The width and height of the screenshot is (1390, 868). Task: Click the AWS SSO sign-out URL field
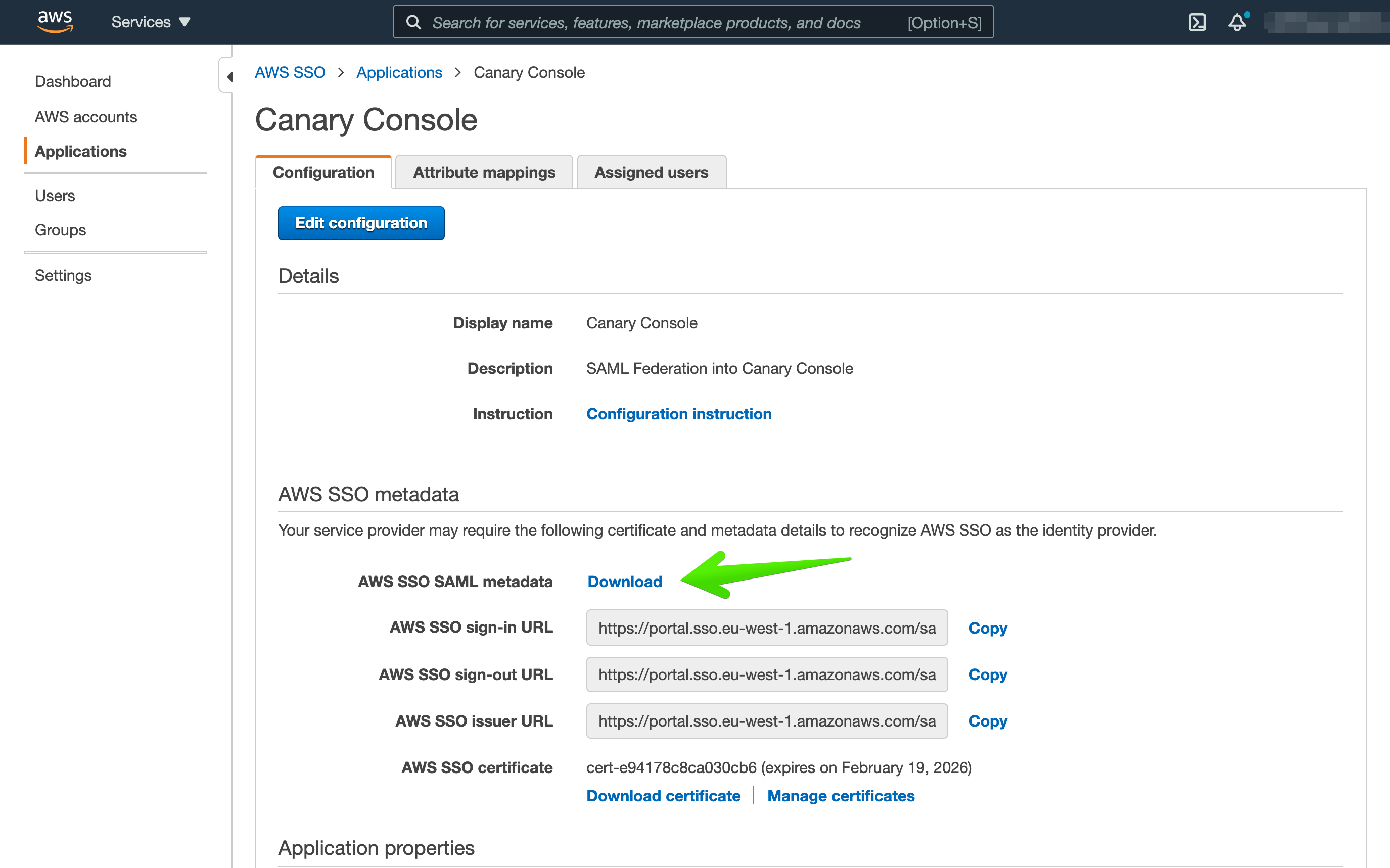[x=766, y=674]
